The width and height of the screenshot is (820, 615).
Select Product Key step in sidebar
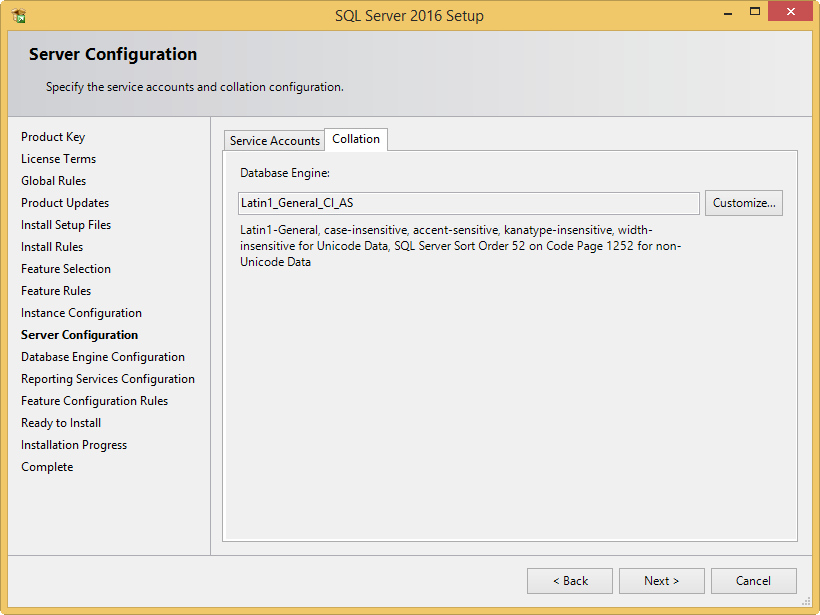[53, 137]
